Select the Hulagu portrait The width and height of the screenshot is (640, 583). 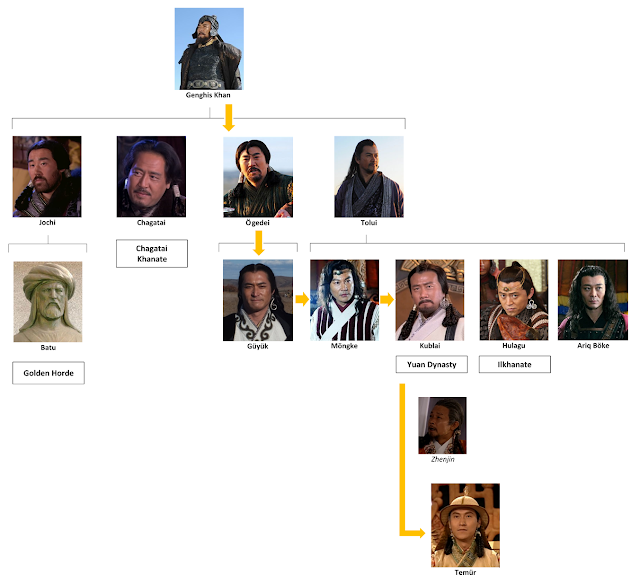click(514, 300)
